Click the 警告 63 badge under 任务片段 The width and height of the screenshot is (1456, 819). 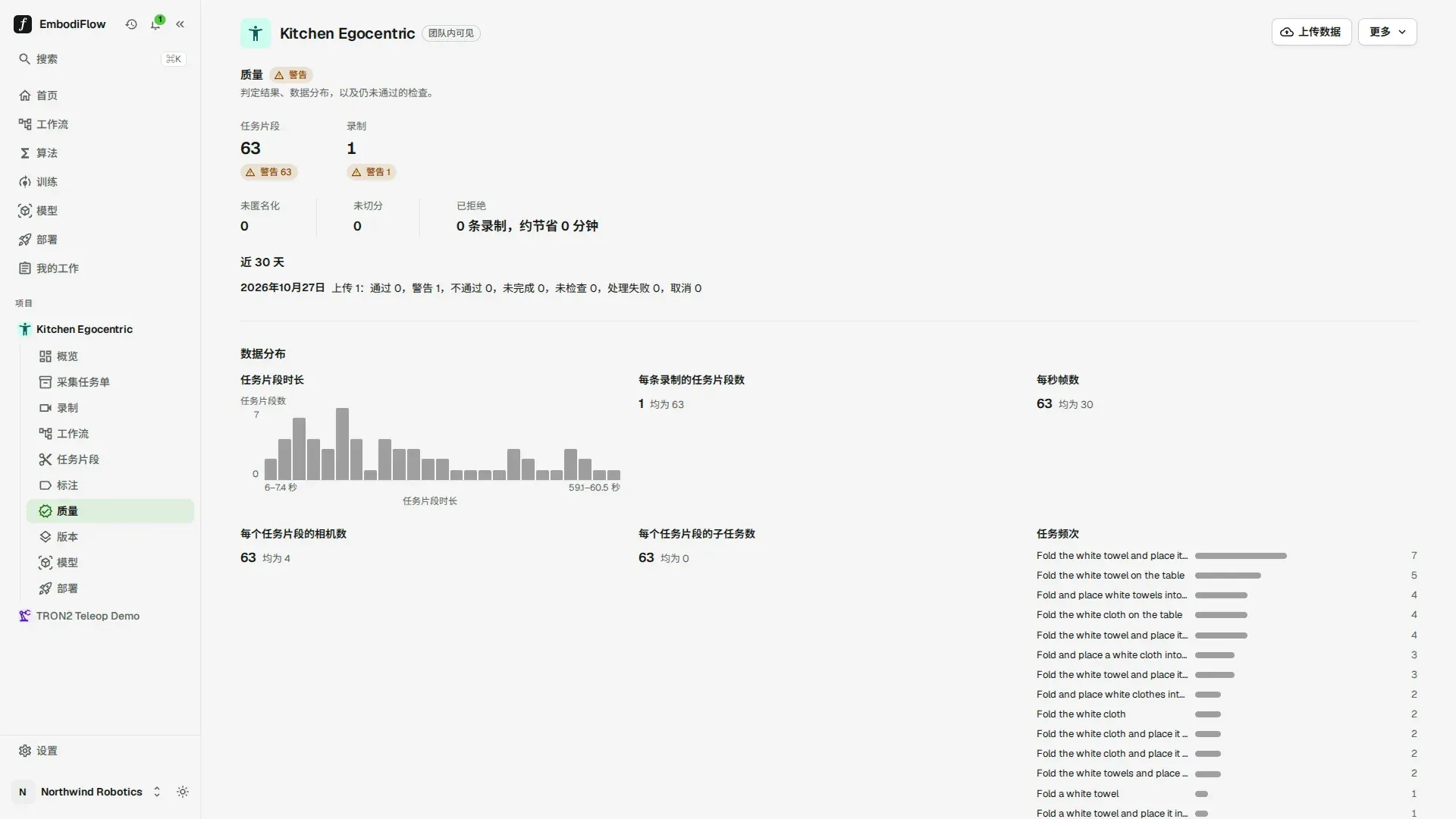click(269, 172)
